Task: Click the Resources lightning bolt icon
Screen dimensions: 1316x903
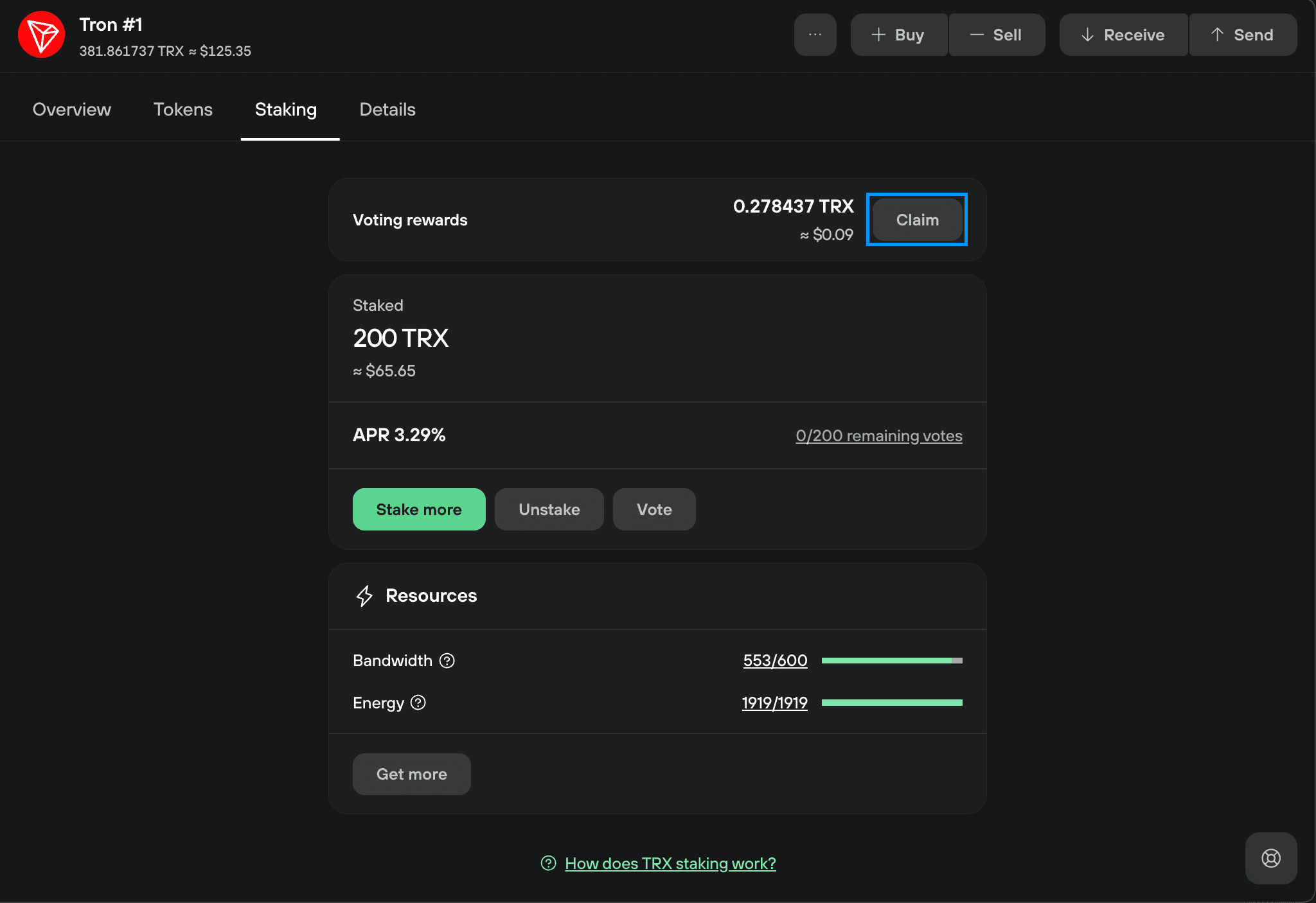Action: (x=364, y=596)
